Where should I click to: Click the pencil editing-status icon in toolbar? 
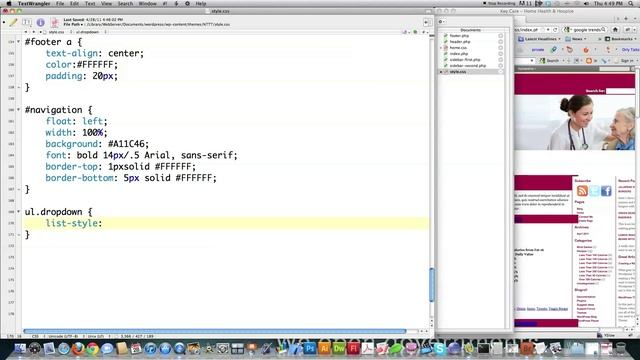click(x=13, y=22)
